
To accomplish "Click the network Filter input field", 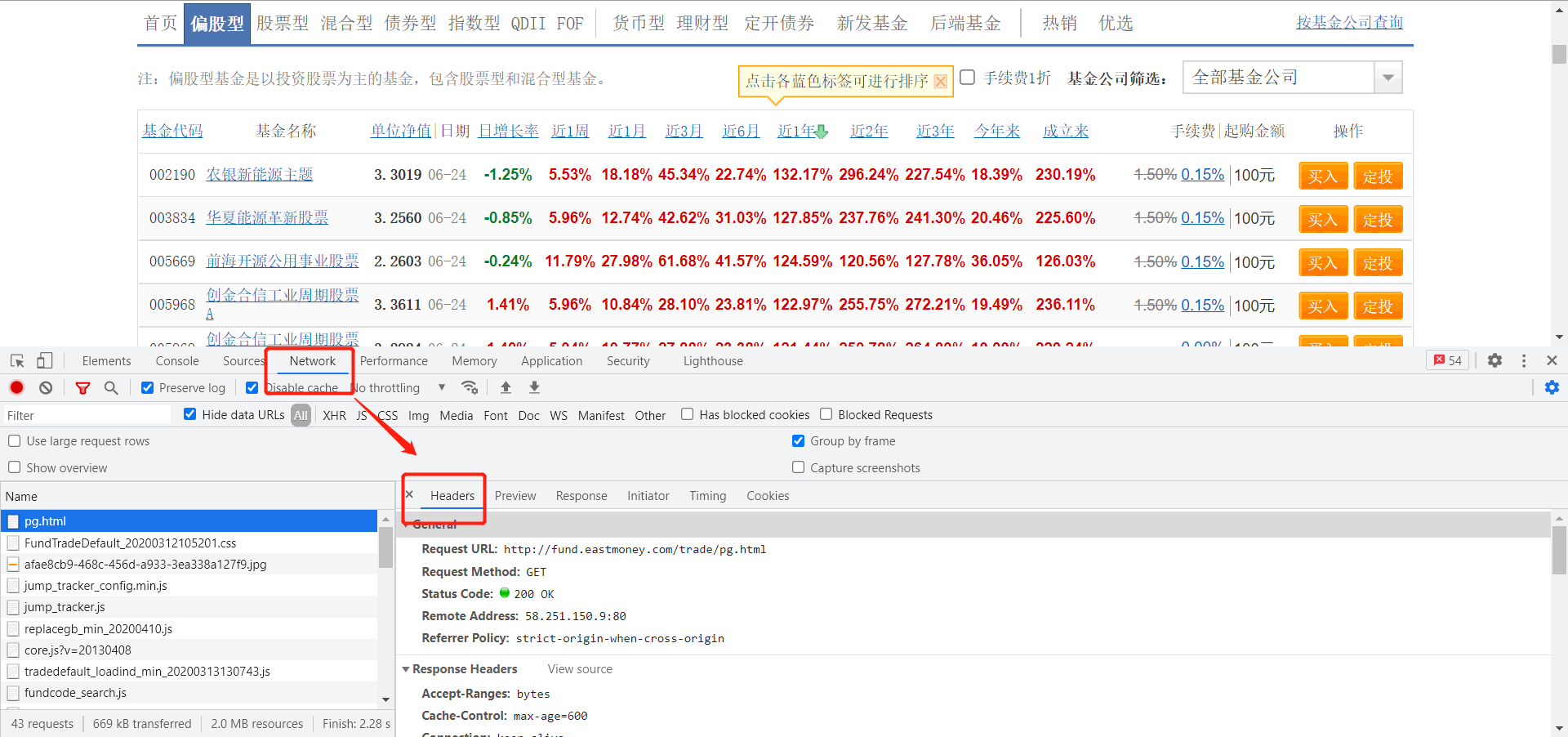I will [x=88, y=415].
